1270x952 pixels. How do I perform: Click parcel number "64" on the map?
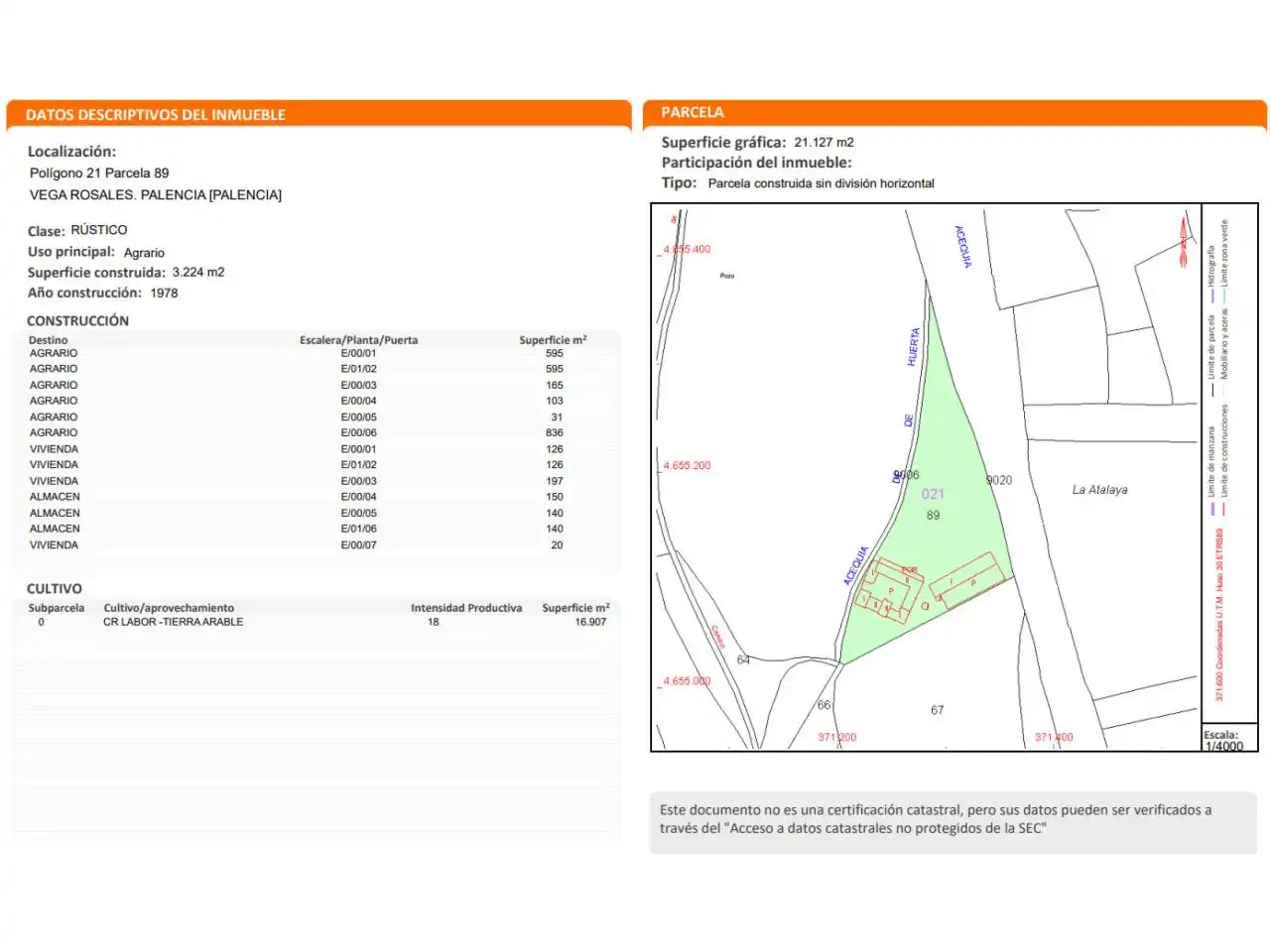[x=743, y=659]
